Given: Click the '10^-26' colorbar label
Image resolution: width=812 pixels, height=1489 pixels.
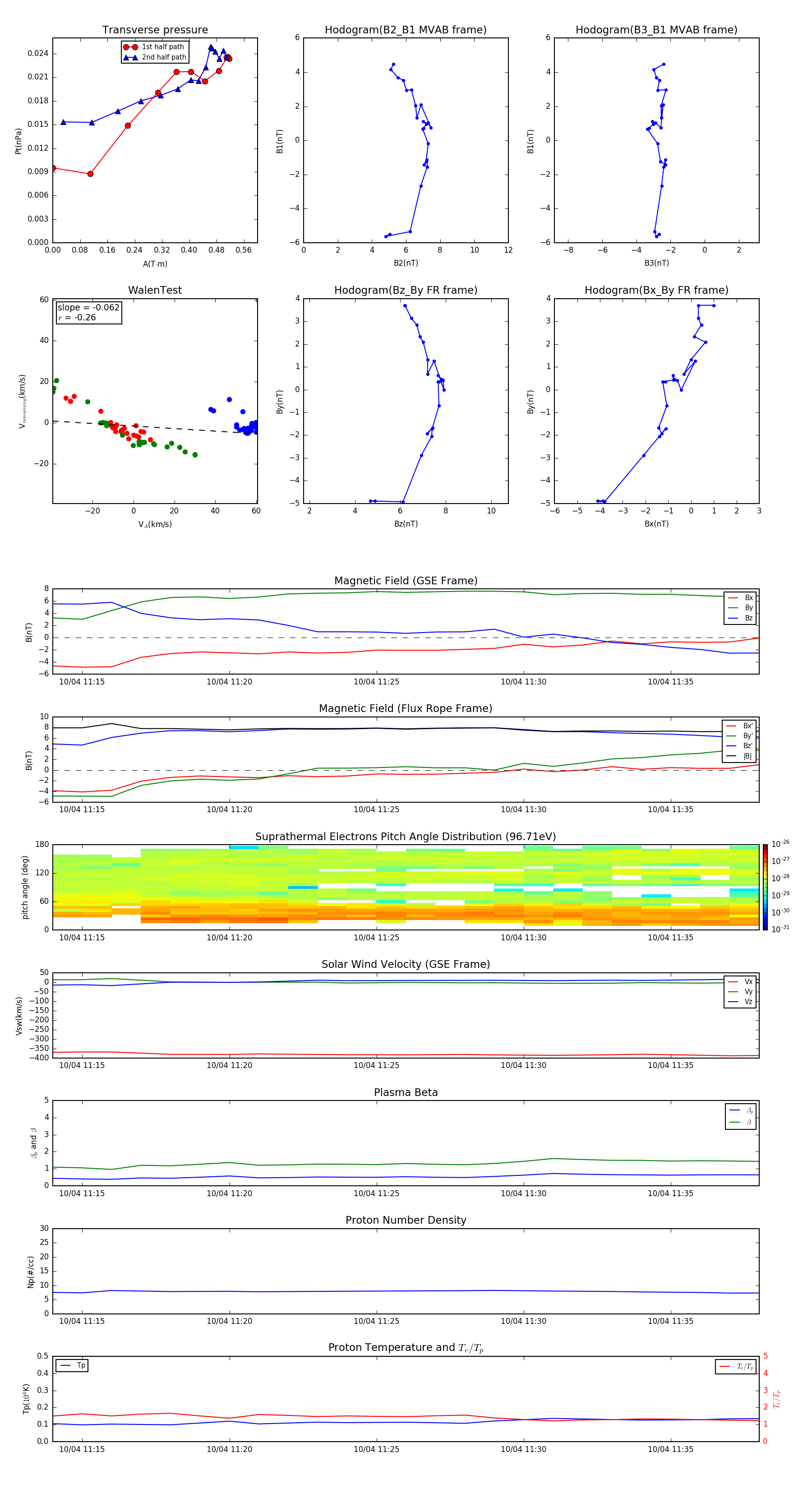Looking at the screenshot, I should pyautogui.click(x=780, y=844).
